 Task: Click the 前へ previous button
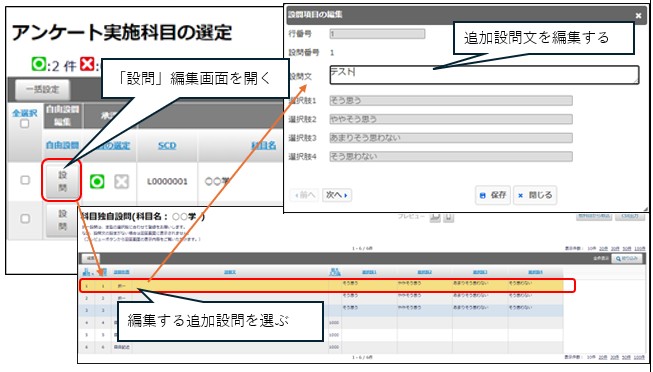click(x=305, y=195)
